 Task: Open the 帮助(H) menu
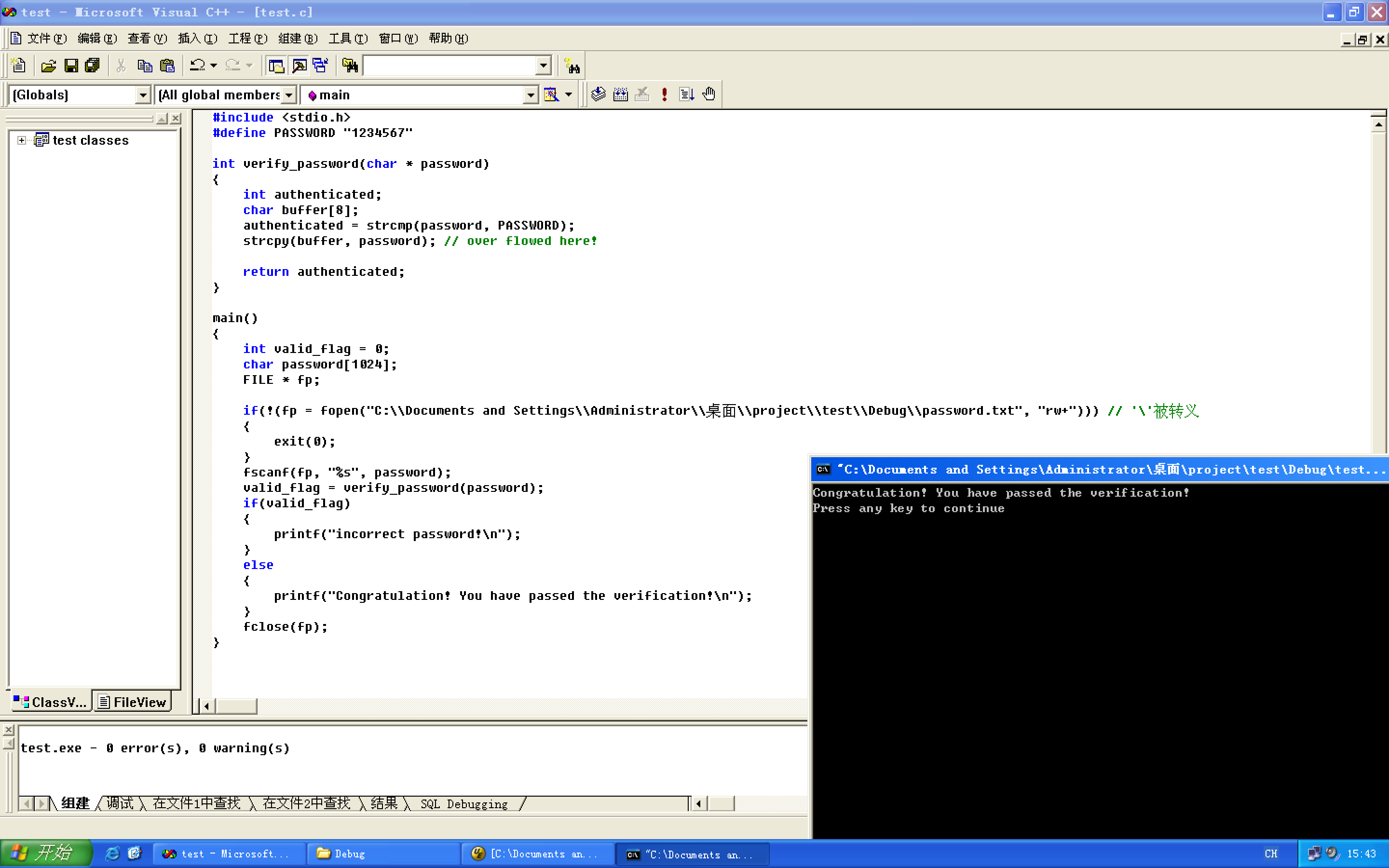tap(448, 39)
